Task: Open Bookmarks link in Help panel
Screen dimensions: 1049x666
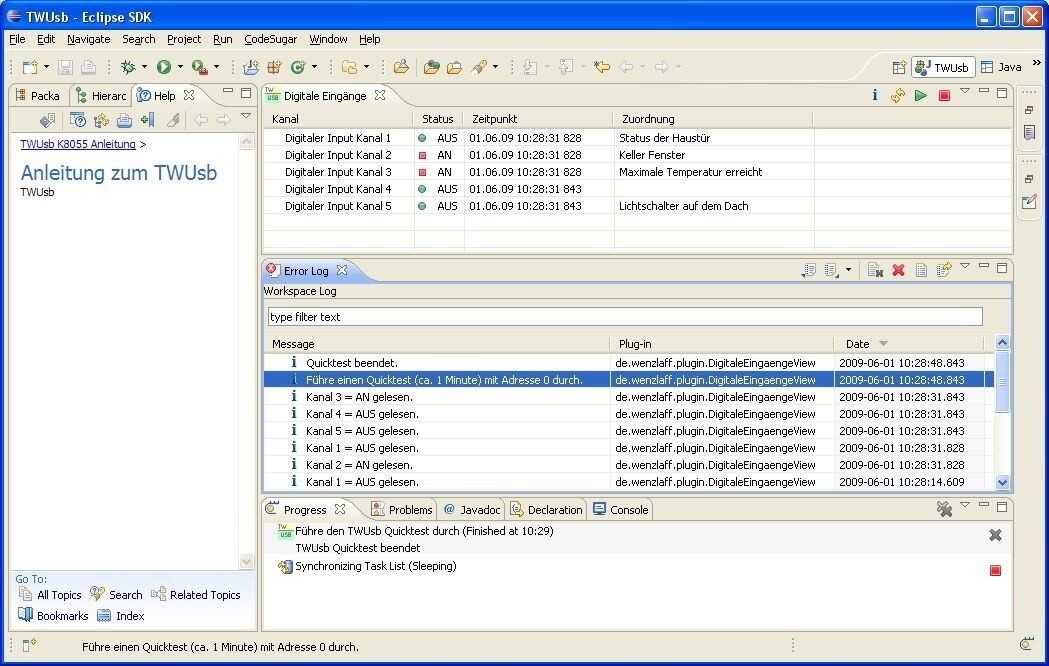Action: click(54, 615)
